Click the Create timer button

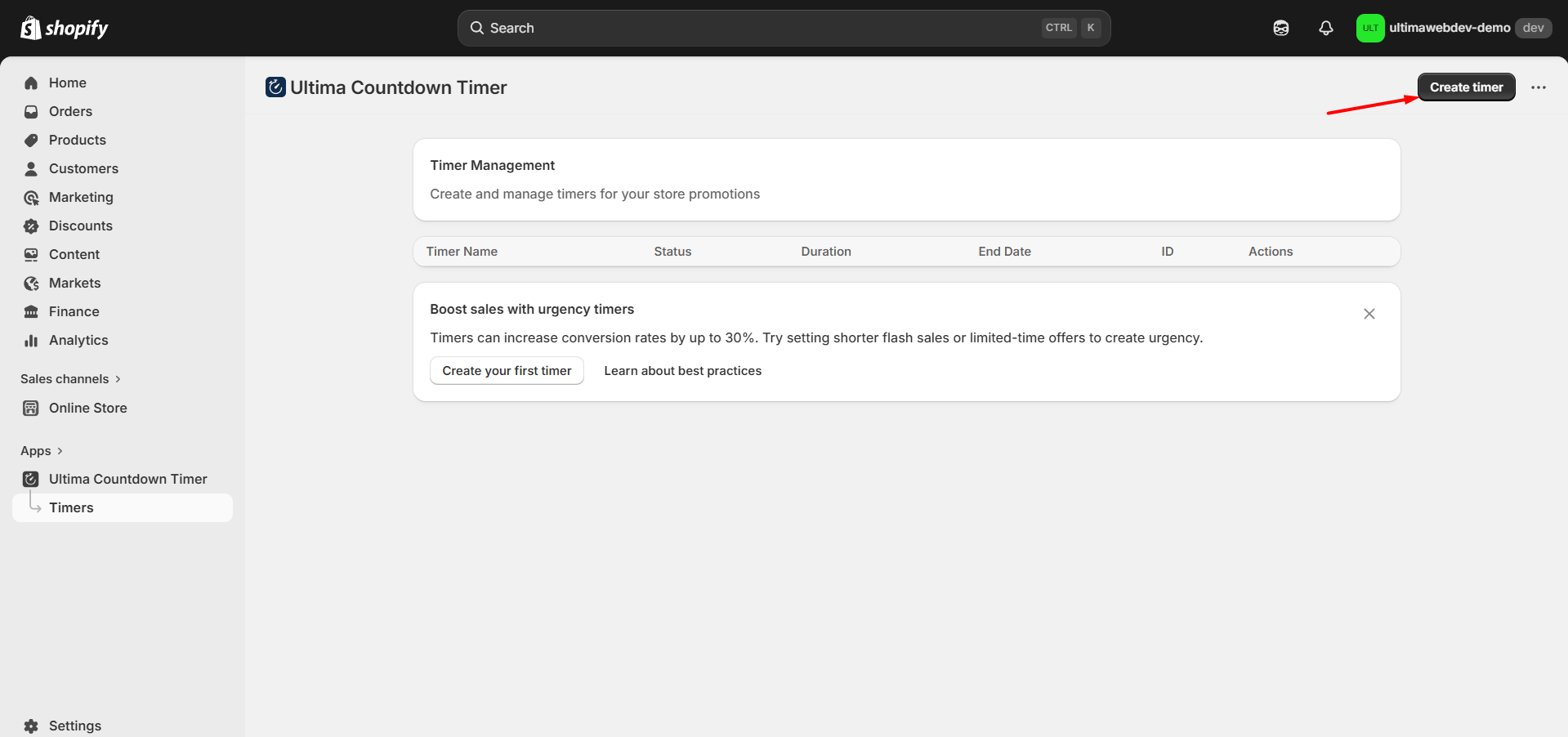tap(1467, 87)
